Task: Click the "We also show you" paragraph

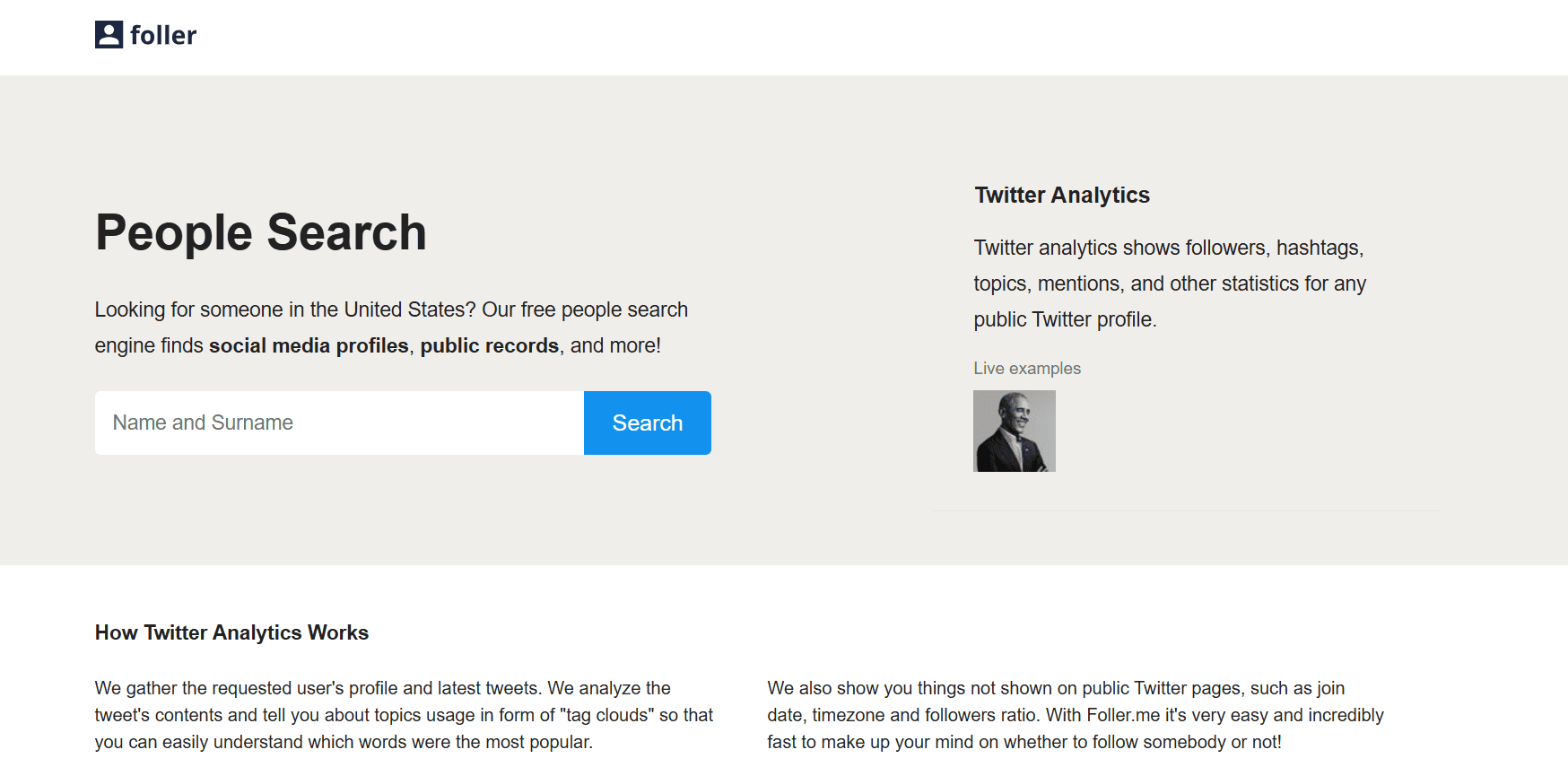Action: coord(1075,715)
